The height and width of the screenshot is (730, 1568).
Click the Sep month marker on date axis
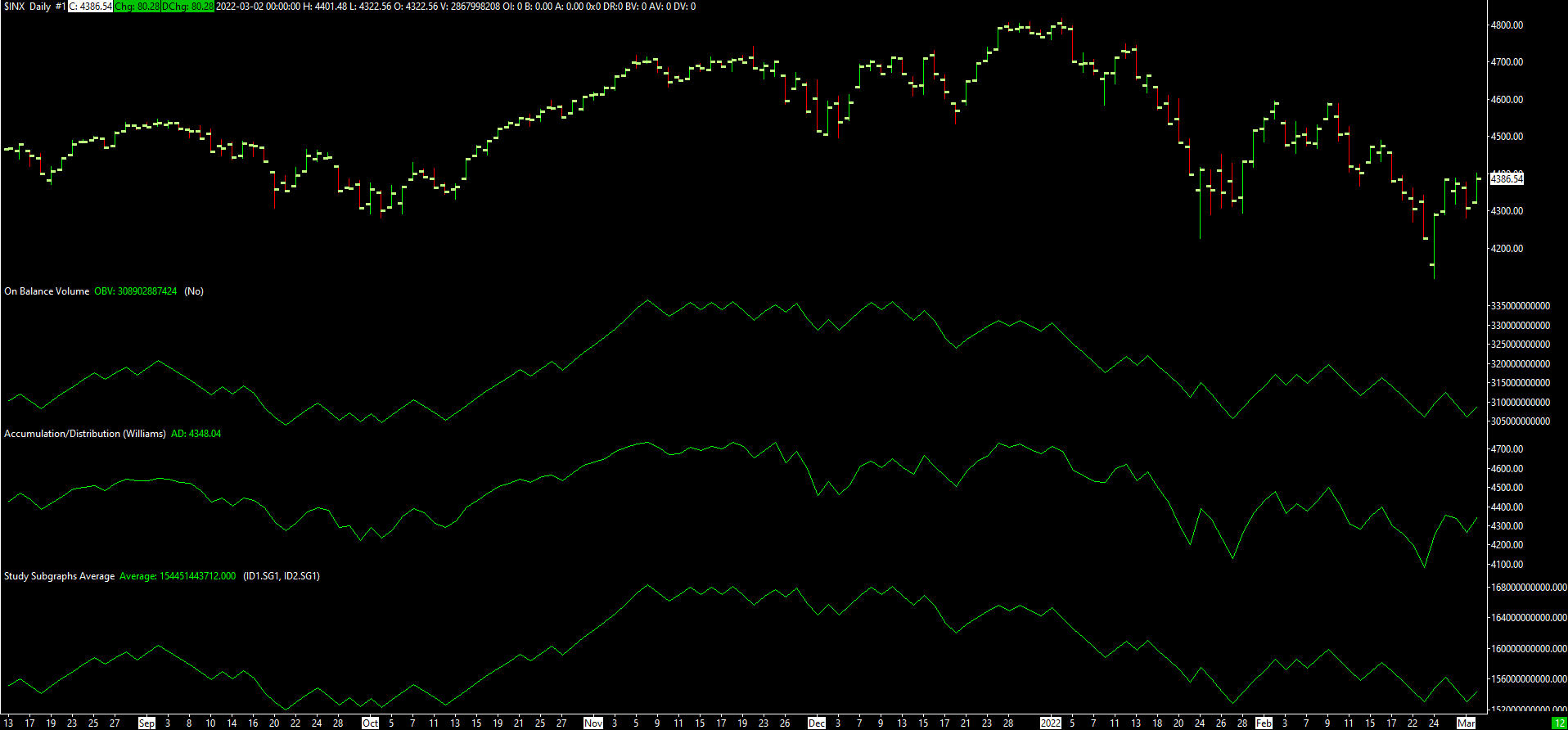[146, 723]
